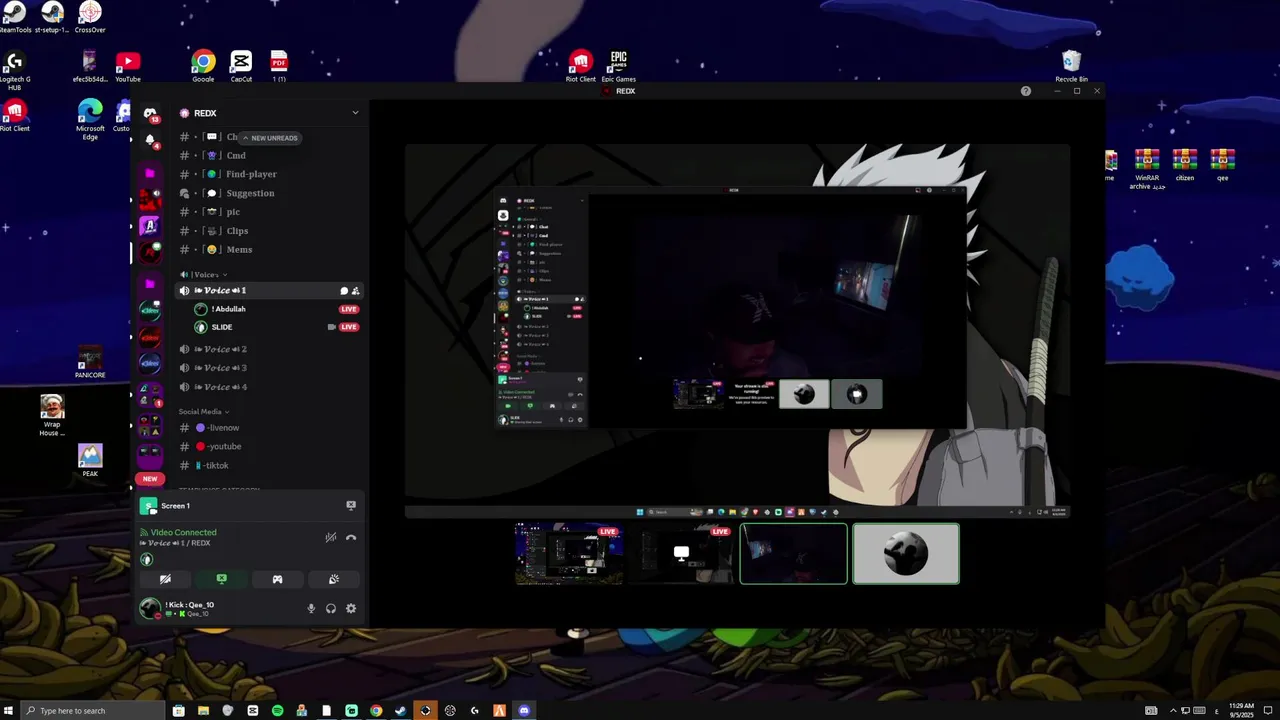
Task: Join the Voice 3 channel
Action: click(270, 368)
